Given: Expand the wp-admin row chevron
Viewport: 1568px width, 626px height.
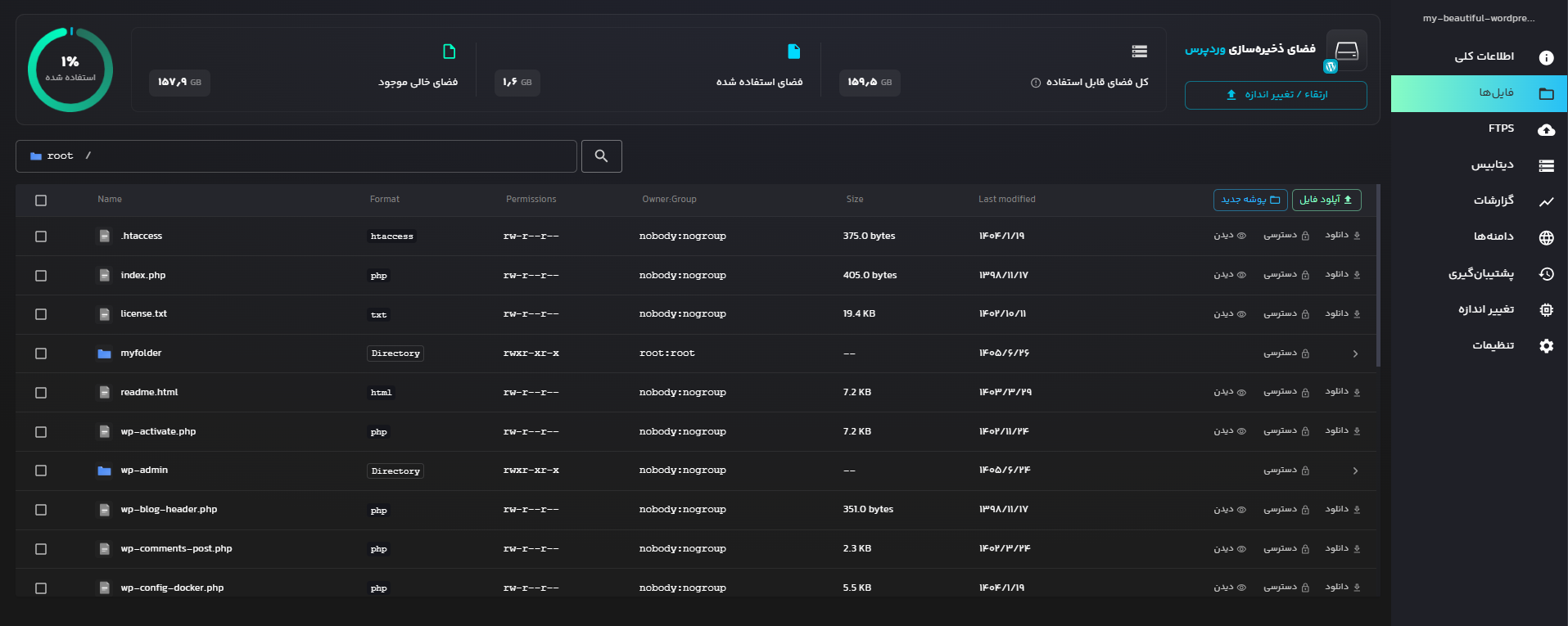Looking at the screenshot, I should click(1355, 471).
